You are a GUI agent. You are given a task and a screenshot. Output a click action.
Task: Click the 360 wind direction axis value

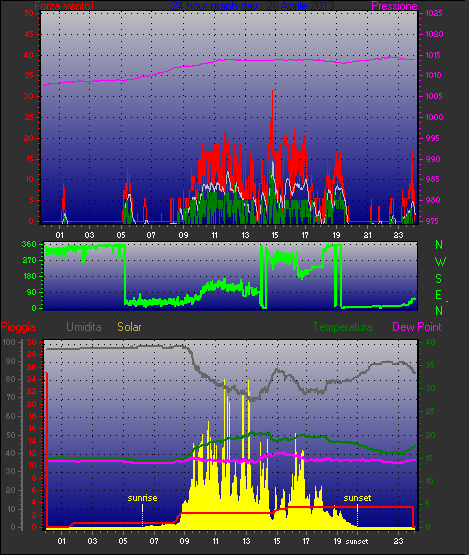(29, 244)
